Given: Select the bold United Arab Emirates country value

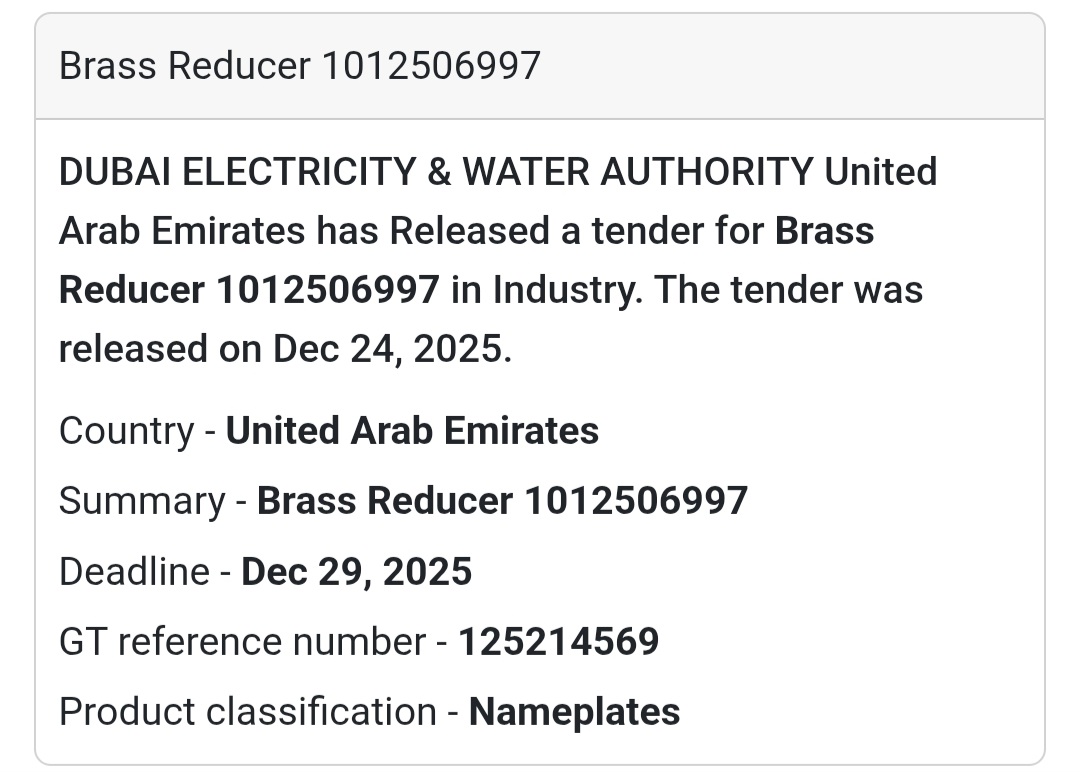Looking at the screenshot, I should (x=412, y=431).
